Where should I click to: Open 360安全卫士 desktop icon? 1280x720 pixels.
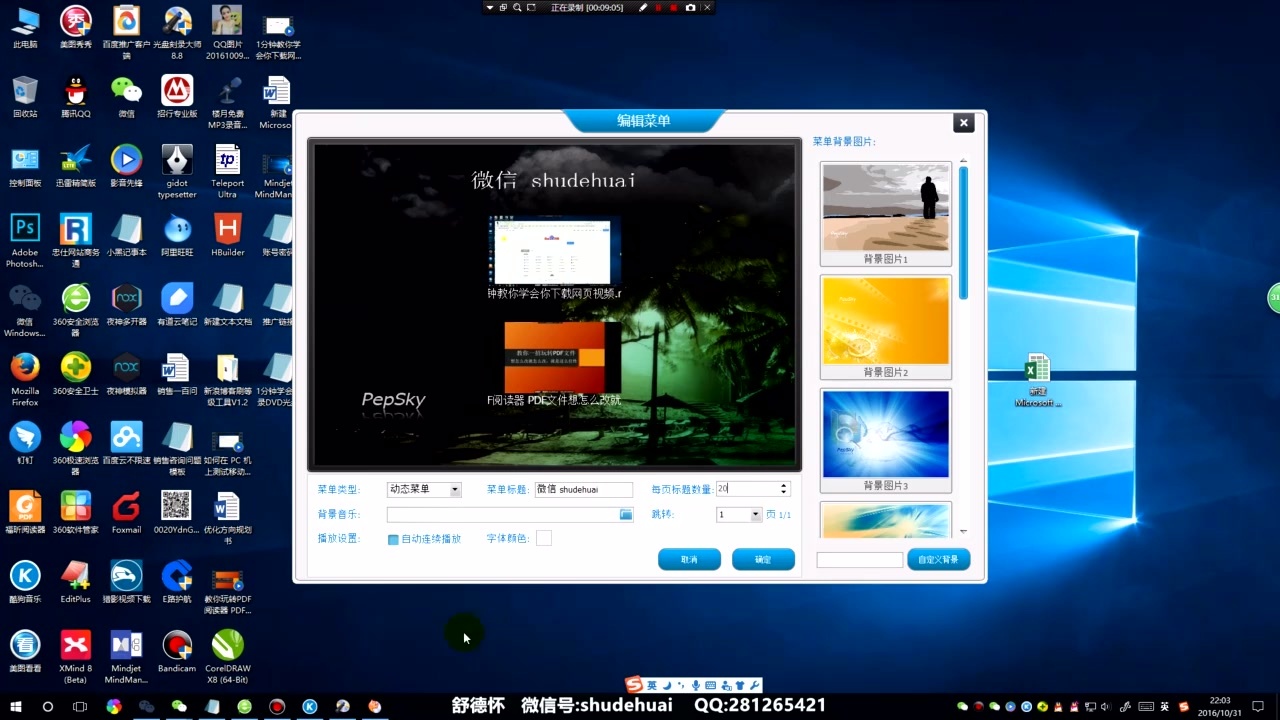point(76,373)
